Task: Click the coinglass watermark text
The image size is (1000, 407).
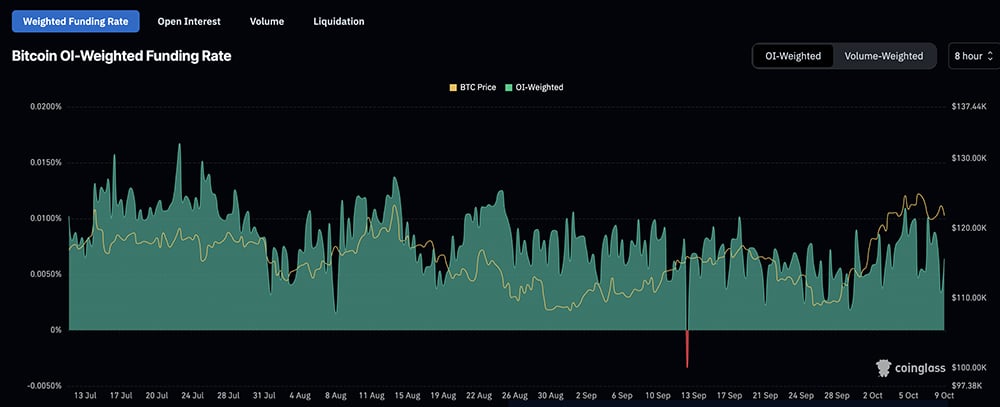Action: point(921,369)
